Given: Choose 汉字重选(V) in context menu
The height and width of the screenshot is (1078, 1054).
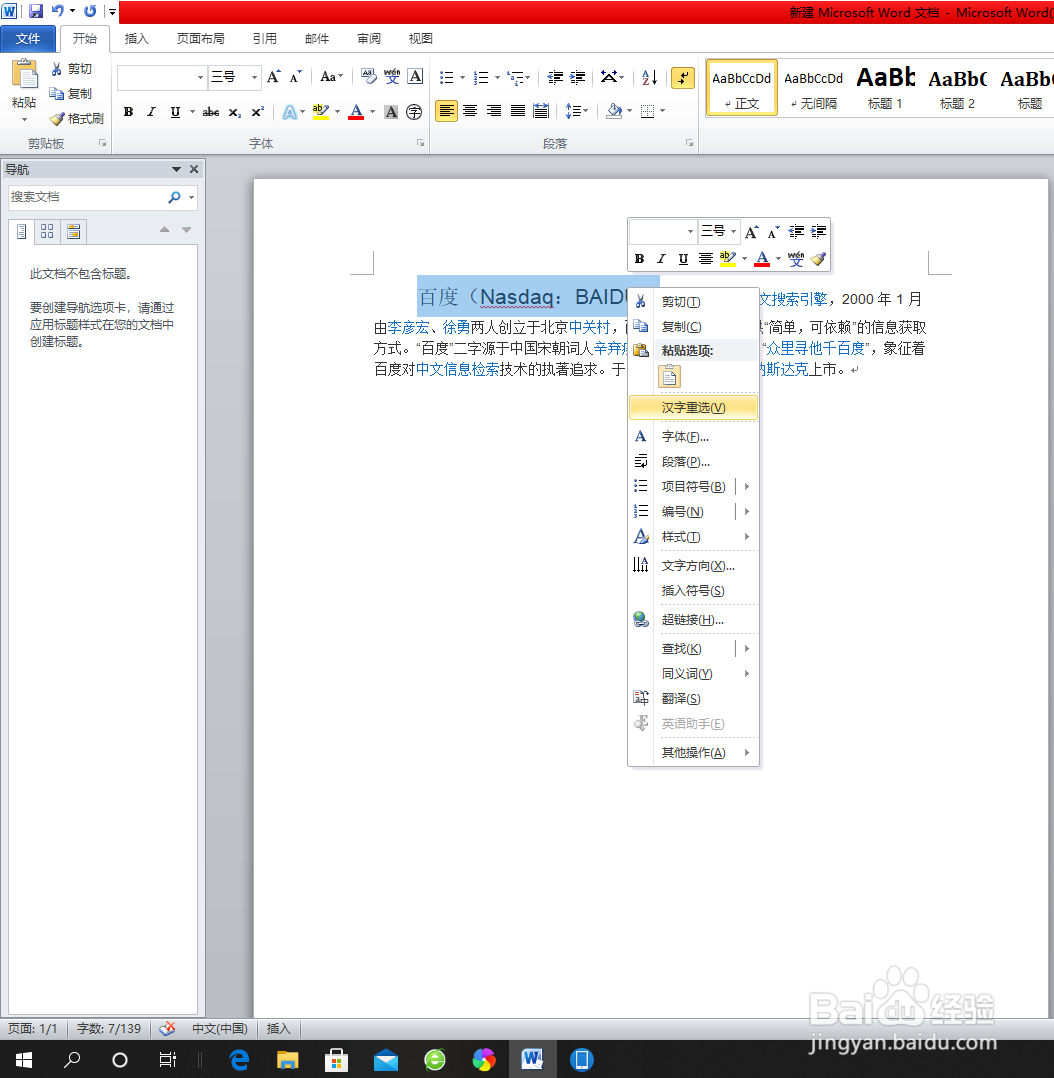Looking at the screenshot, I should point(693,408).
